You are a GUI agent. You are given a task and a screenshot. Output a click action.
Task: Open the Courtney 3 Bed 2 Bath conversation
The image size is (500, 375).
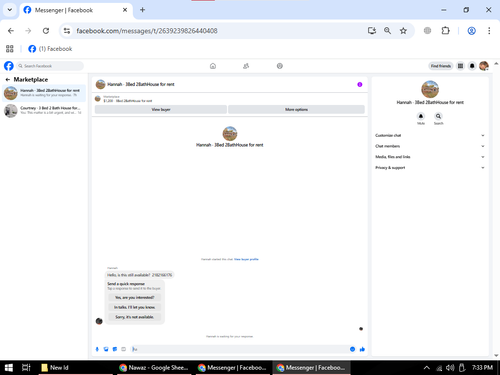tap(44, 111)
